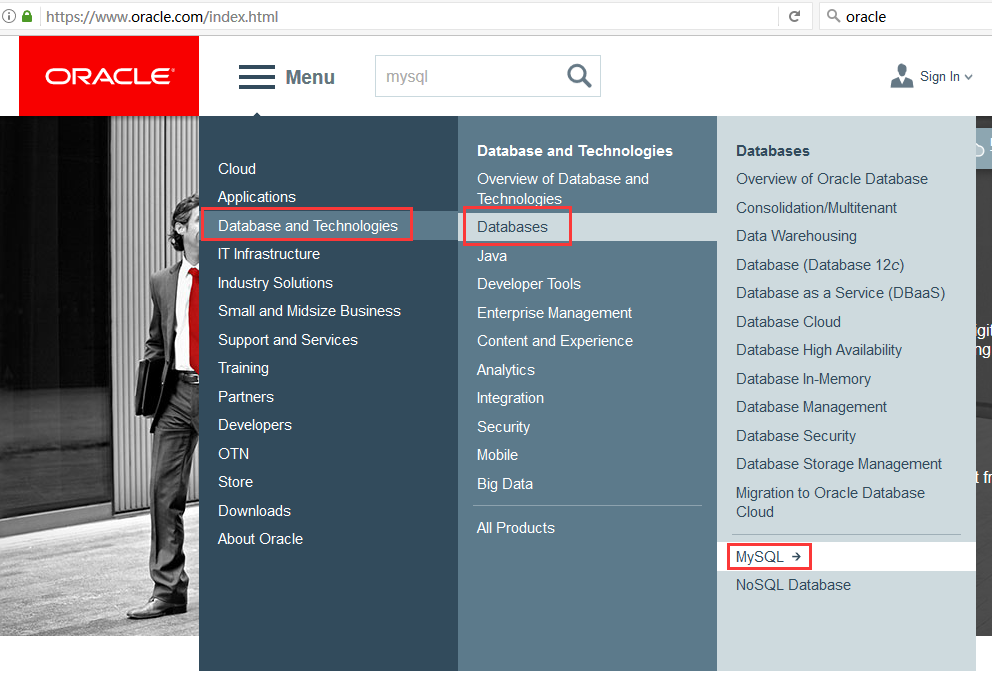Screen dimensions: 992x677
Task: Click the Sign In text
Action: point(939,77)
